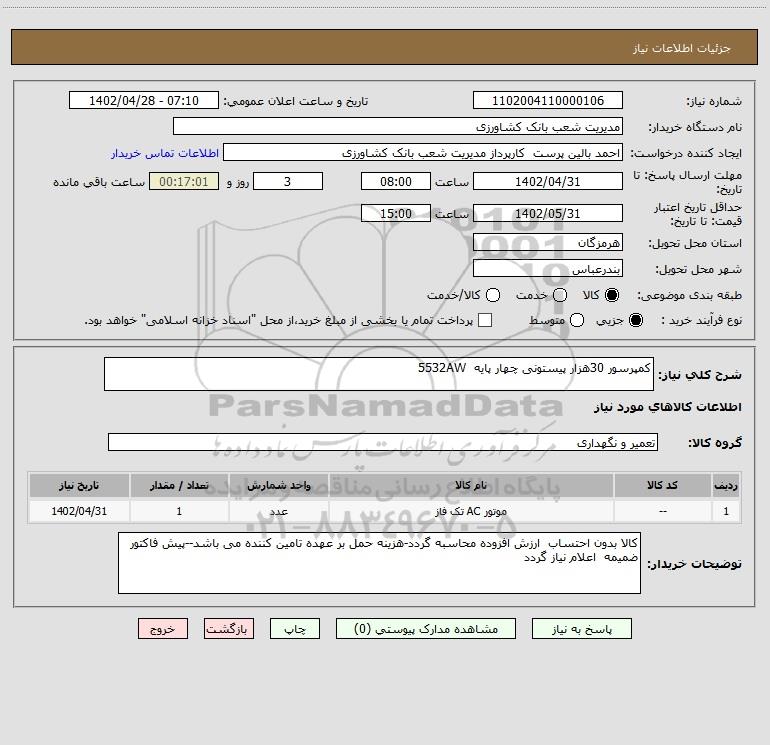Toggle the اسناد خزانه اسلامی payment checkbox
The width and height of the screenshot is (770, 745).
coord(485,320)
